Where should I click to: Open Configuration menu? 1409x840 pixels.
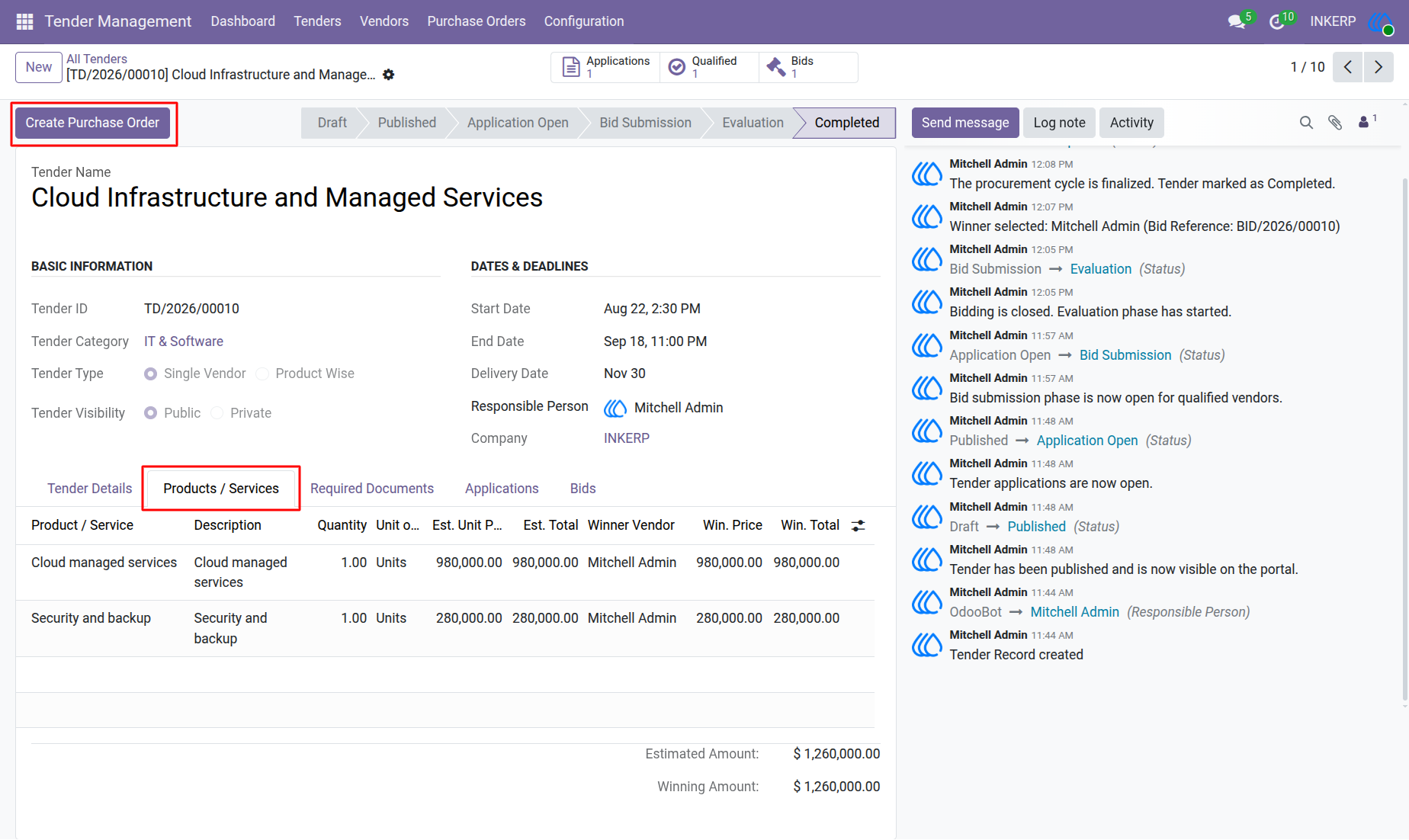[x=584, y=21]
